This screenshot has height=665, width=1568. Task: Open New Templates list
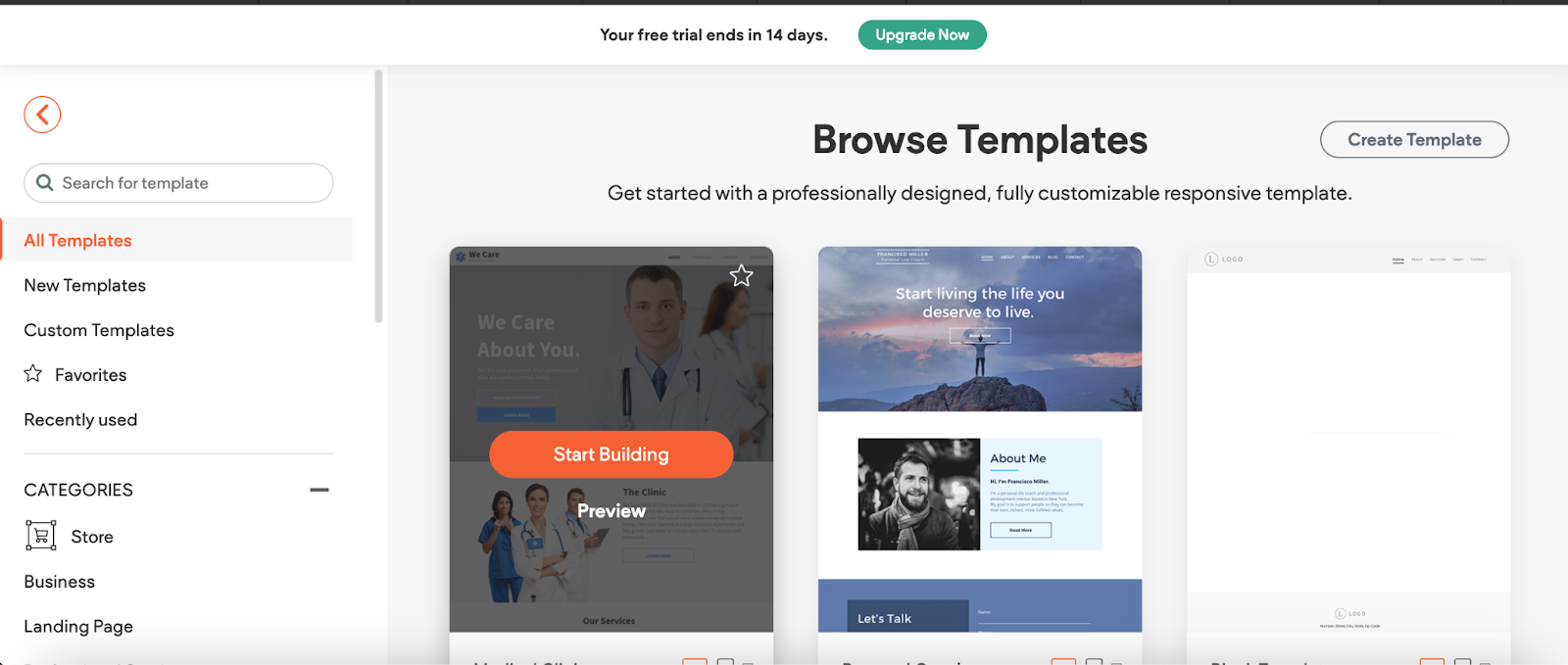pos(85,285)
